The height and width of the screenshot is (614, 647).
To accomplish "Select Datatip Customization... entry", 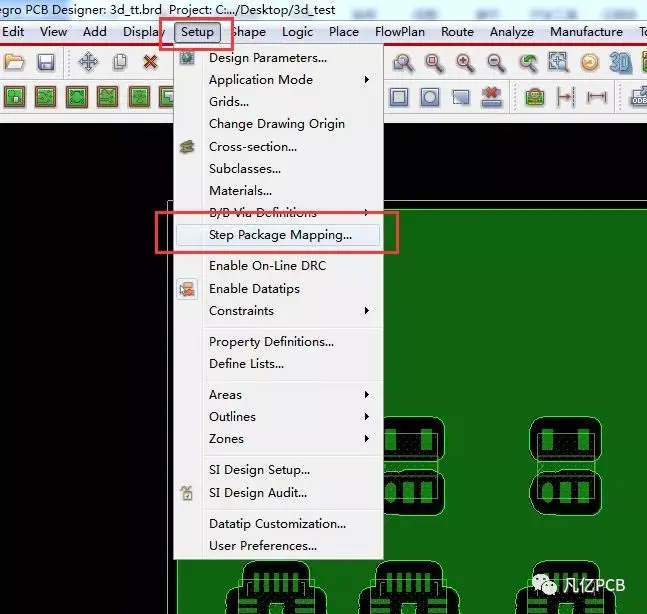I will tap(277, 524).
